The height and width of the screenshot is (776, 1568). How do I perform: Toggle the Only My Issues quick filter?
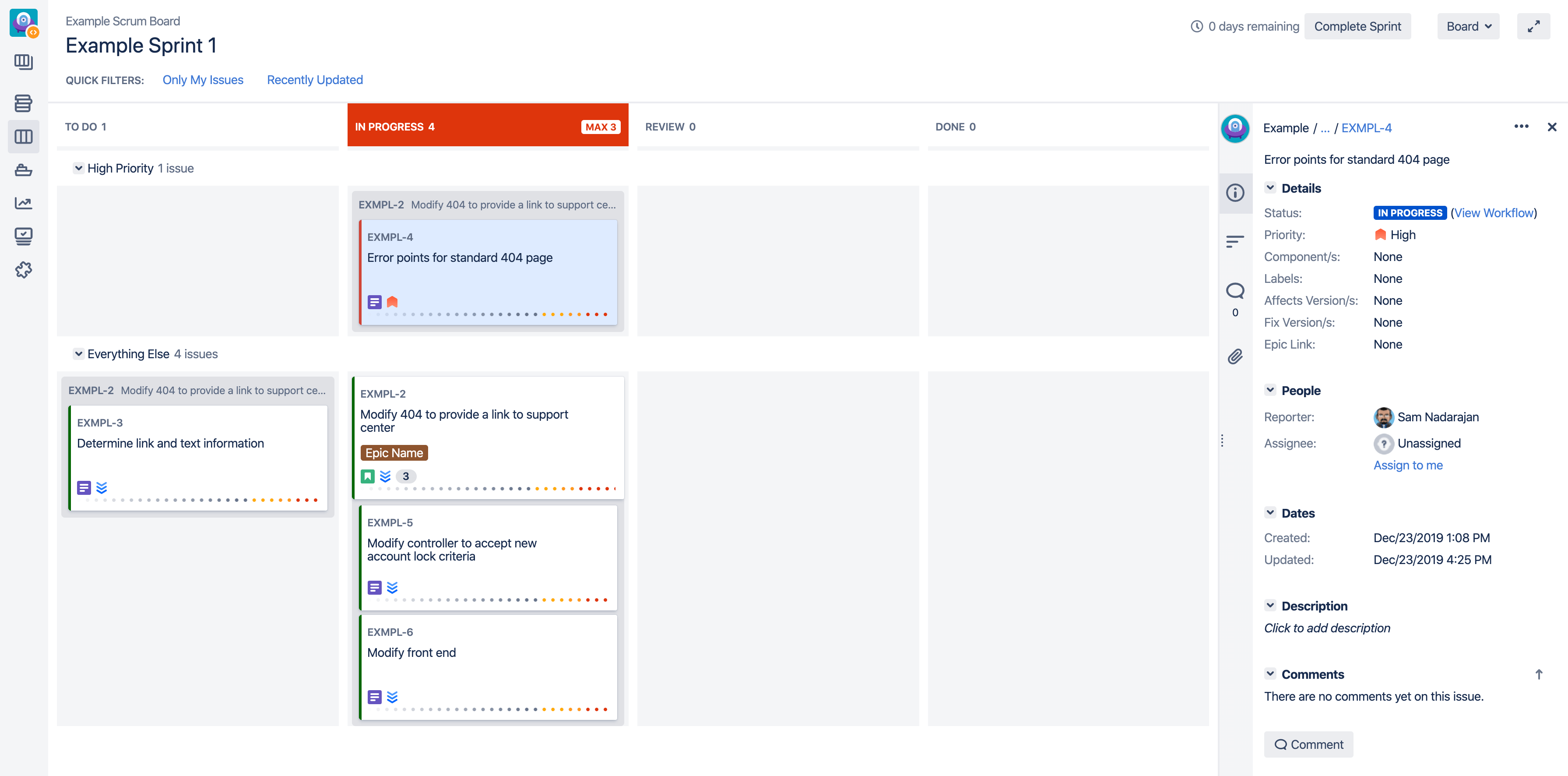coord(203,80)
